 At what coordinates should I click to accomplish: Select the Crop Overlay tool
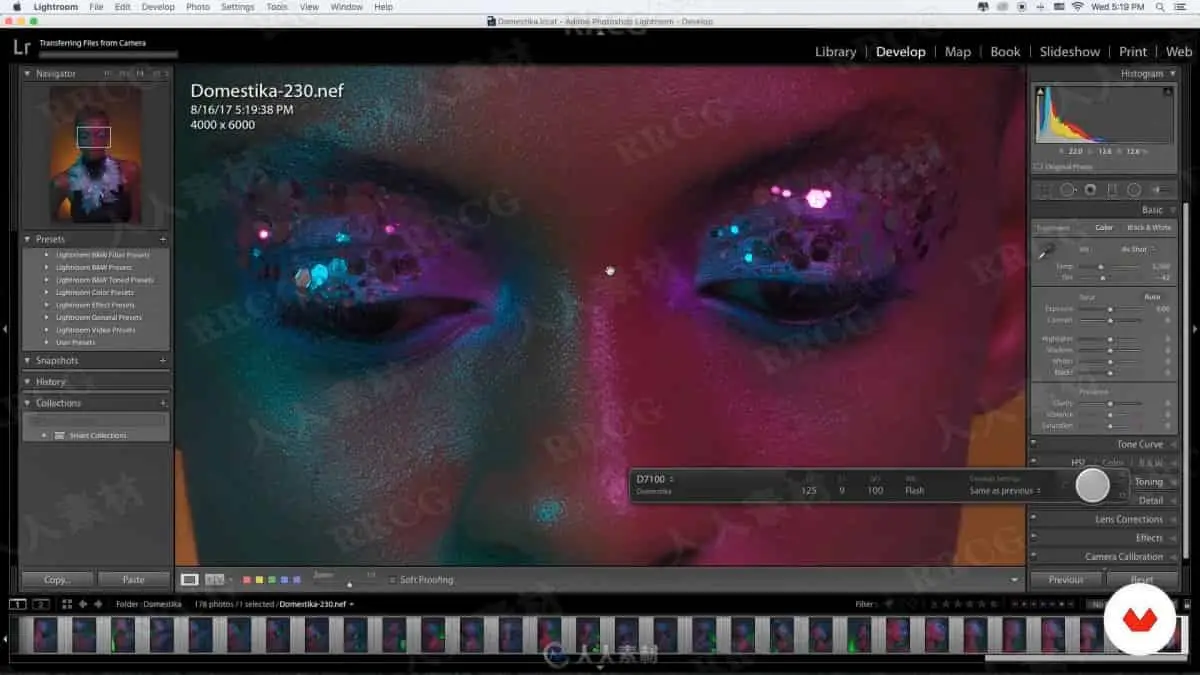tap(1046, 190)
